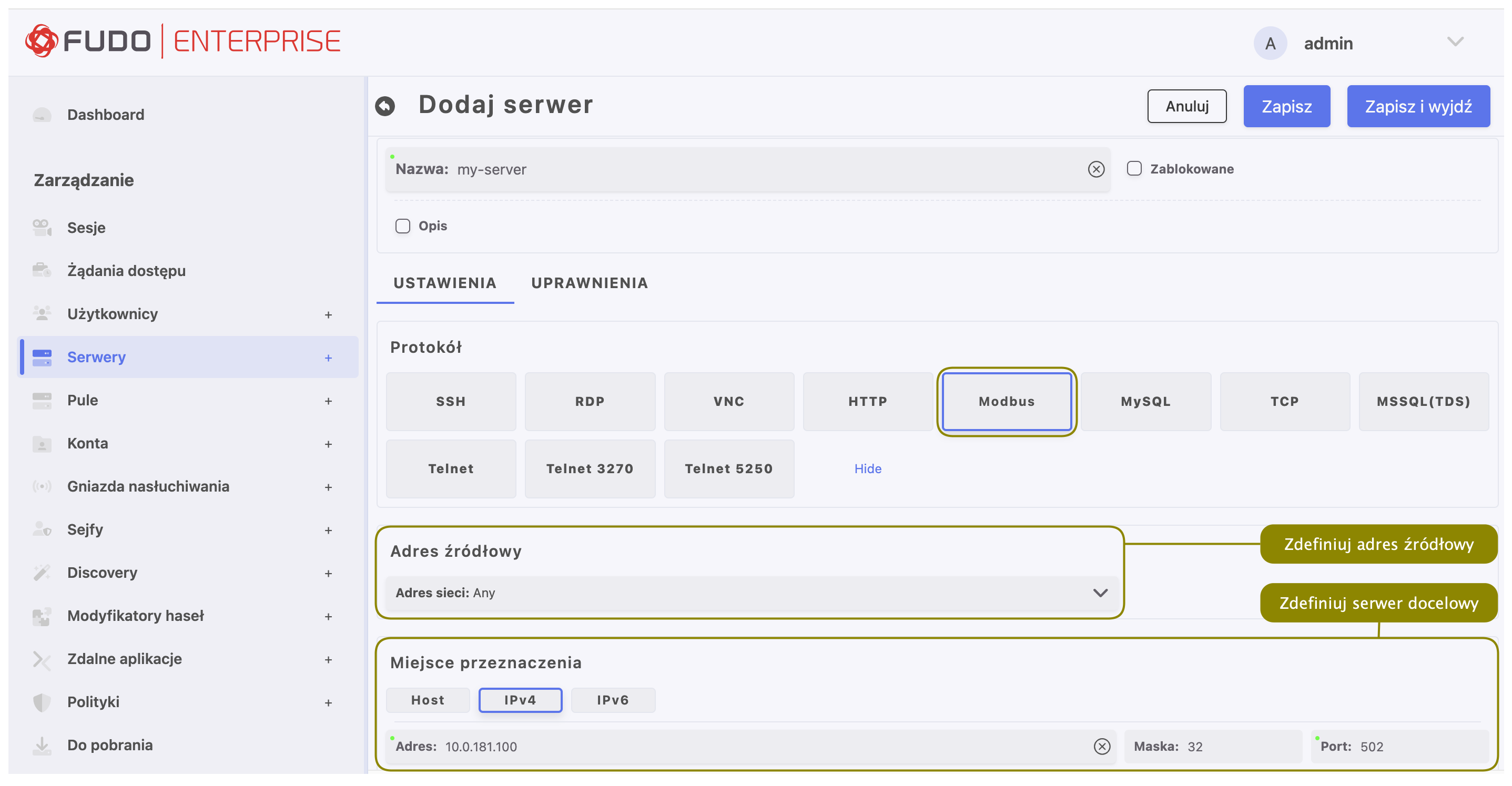Open Gniazda nasłuchiwania in sidebar menu
Screen dimensions: 1512x786
coord(148,486)
